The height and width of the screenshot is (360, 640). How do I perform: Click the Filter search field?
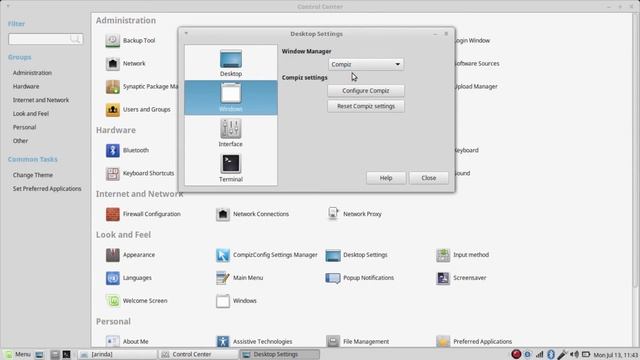pos(45,39)
